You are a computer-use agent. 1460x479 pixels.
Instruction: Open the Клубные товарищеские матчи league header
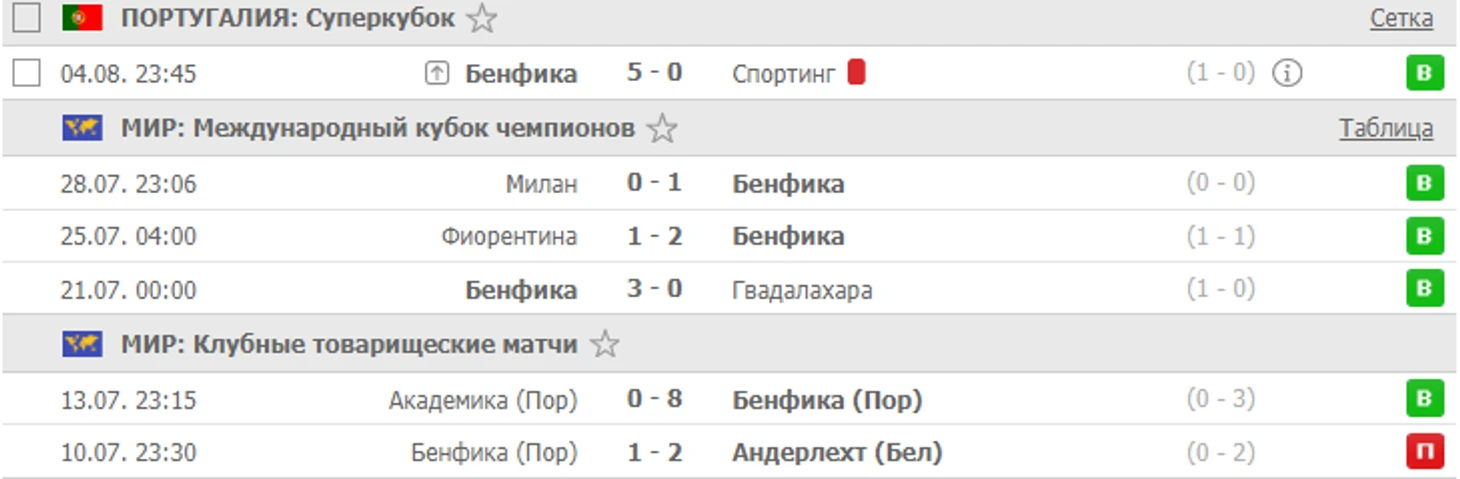pos(349,345)
